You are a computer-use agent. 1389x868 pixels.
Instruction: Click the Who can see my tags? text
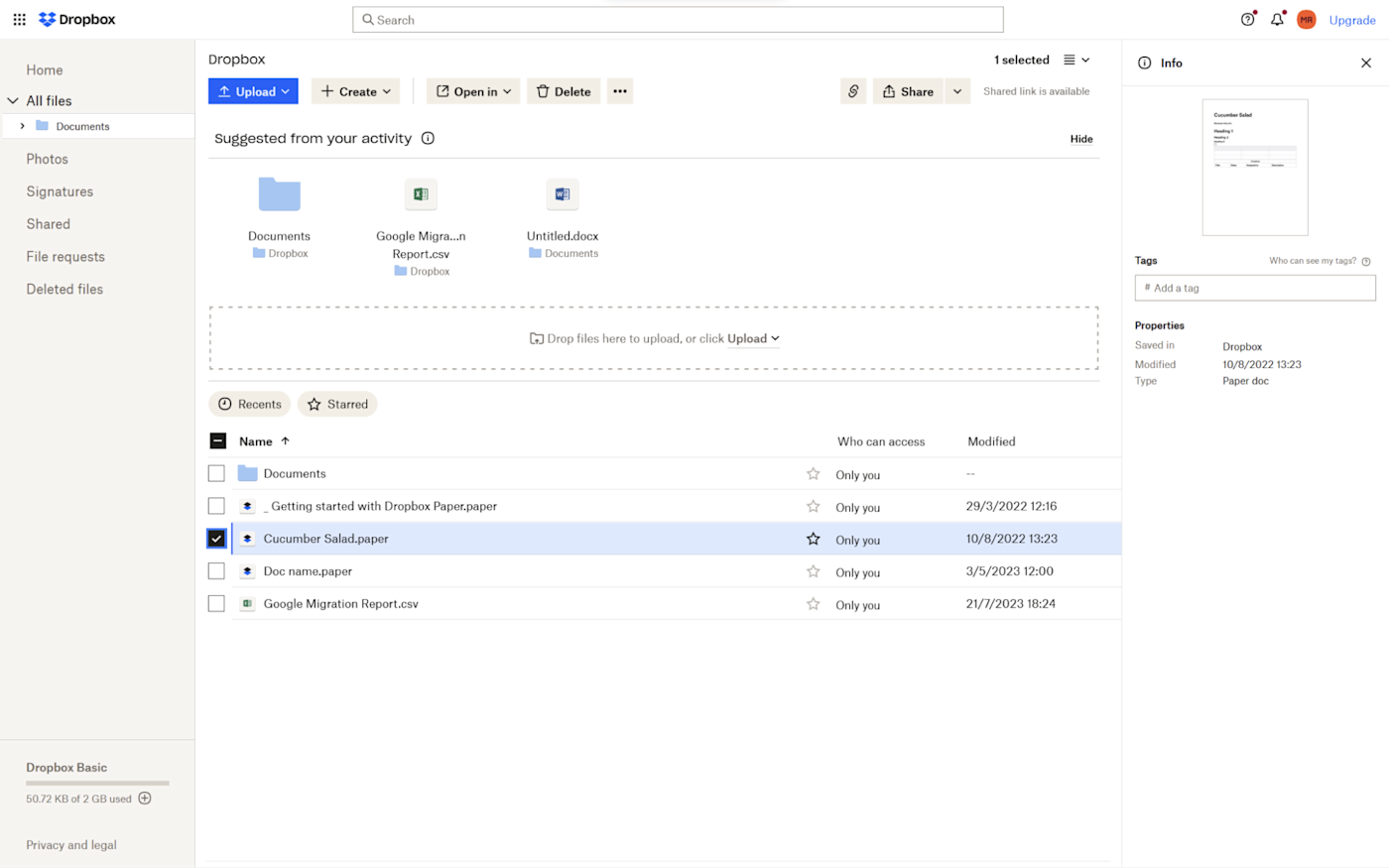(1313, 261)
